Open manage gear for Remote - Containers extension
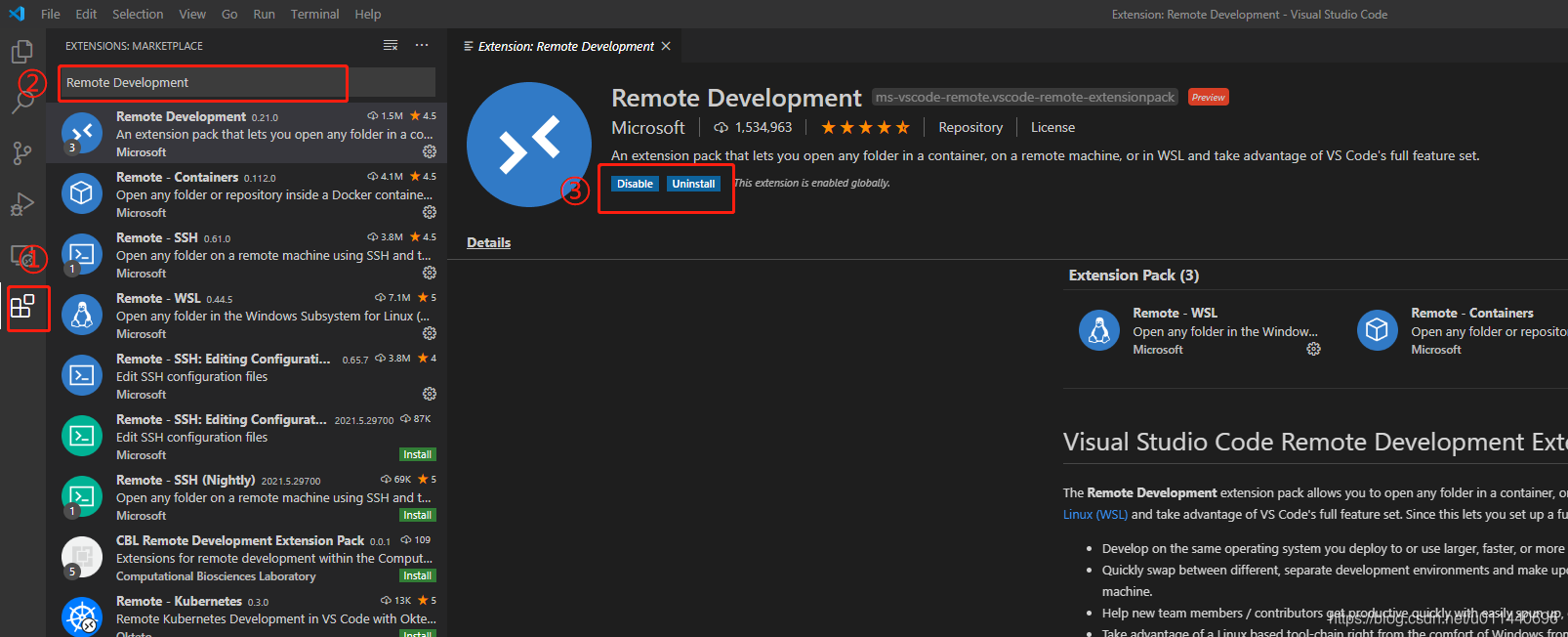The height and width of the screenshot is (637, 1568). [x=430, y=212]
